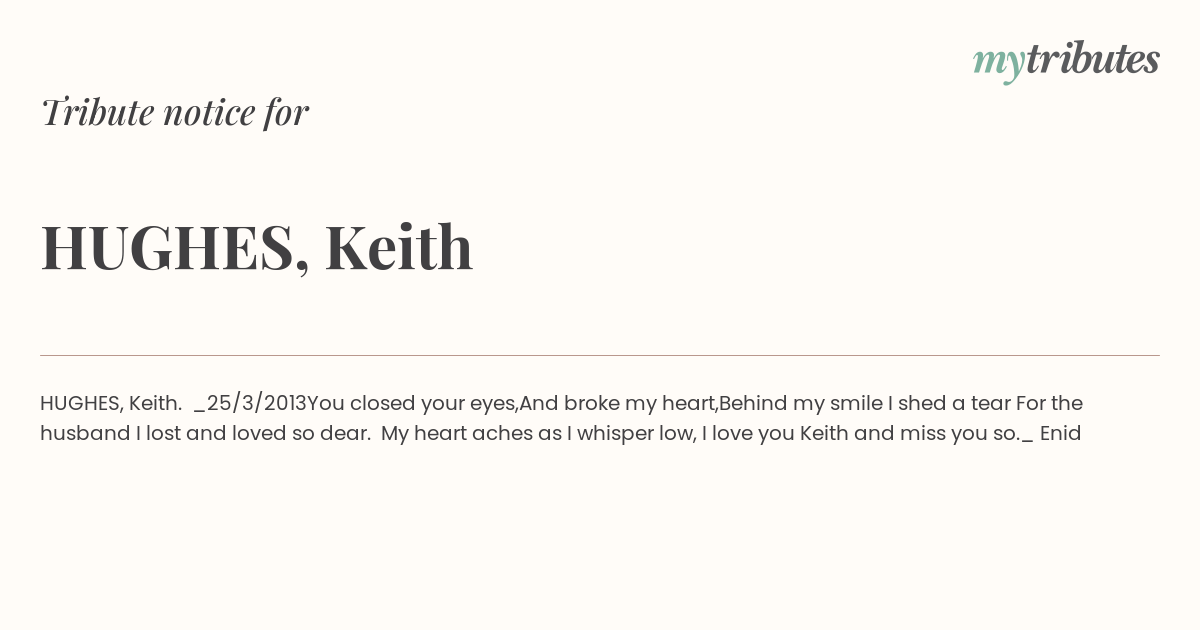Viewport: 1200px width, 630px height.
Task: Click the first name 'Keith' in large title
Action: (x=398, y=247)
